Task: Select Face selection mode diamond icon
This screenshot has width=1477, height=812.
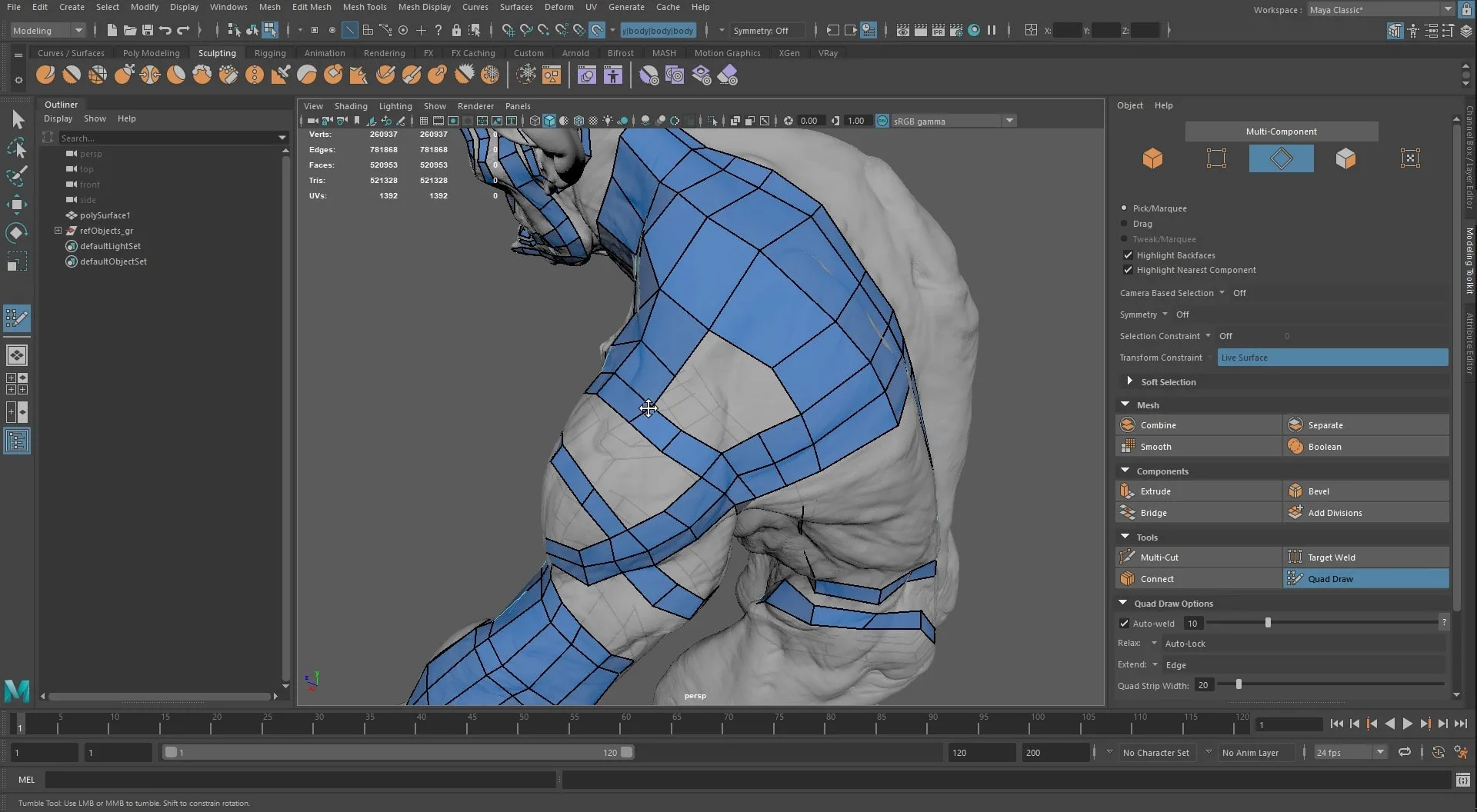Action: click(1282, 158)
